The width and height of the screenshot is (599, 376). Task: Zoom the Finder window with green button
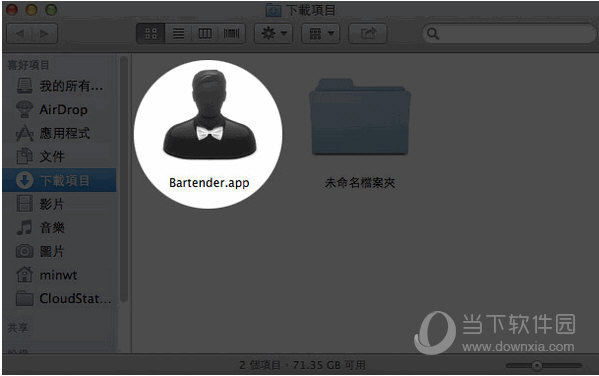tap(51, 10)
